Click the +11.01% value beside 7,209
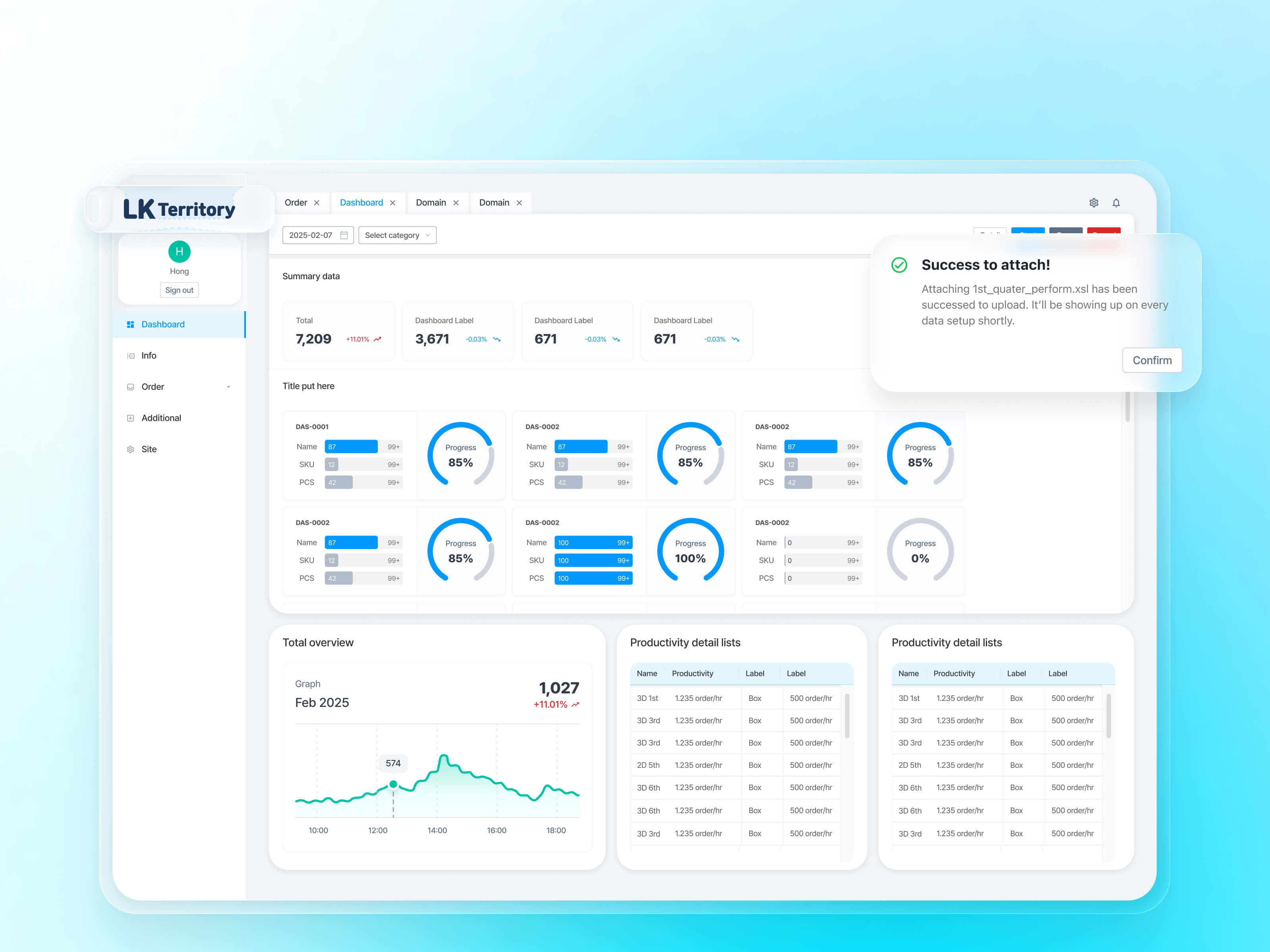Viewport: 1270px width, 952px height. click(x=357, y=340)
